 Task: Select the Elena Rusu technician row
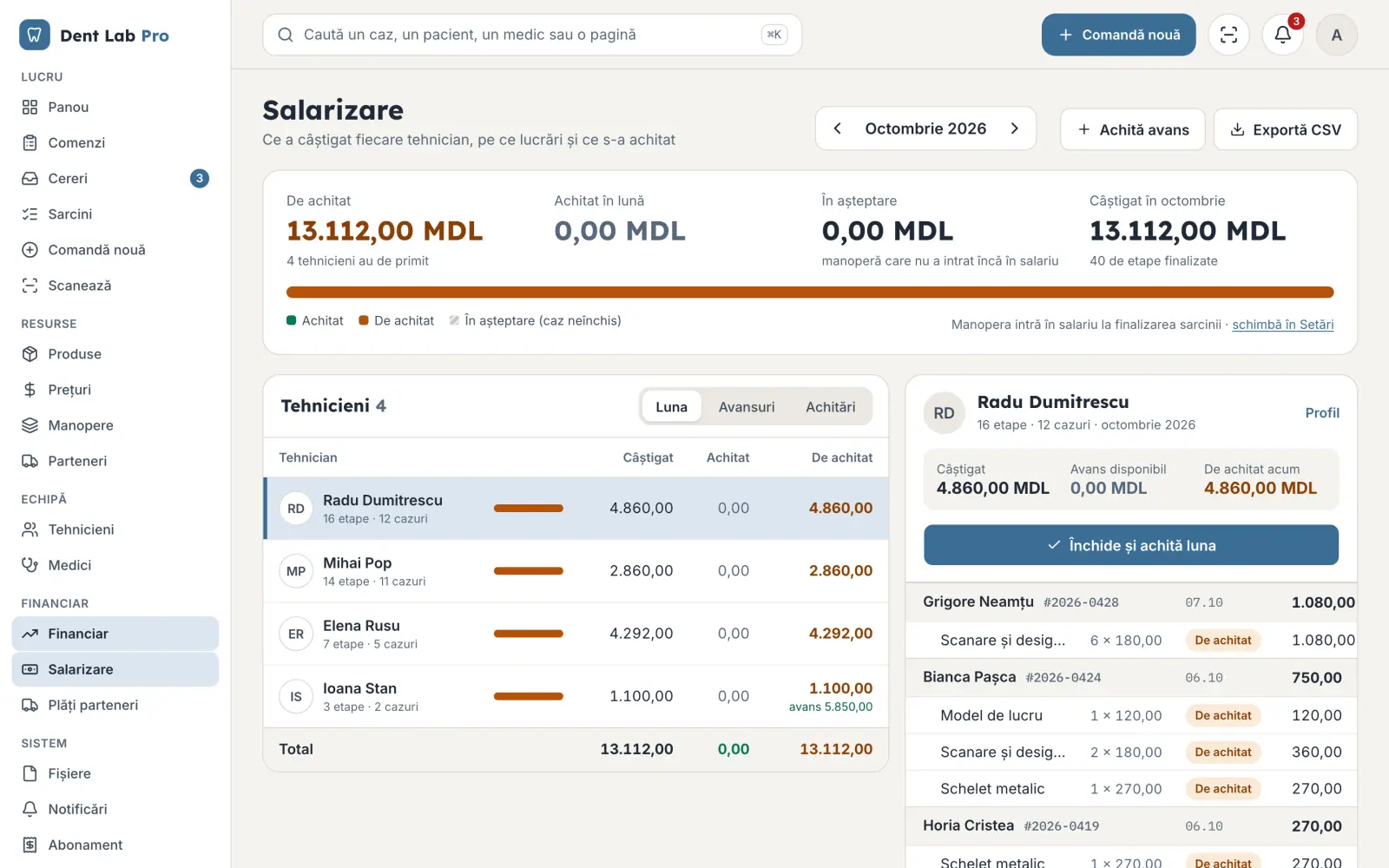pos(576,634)
